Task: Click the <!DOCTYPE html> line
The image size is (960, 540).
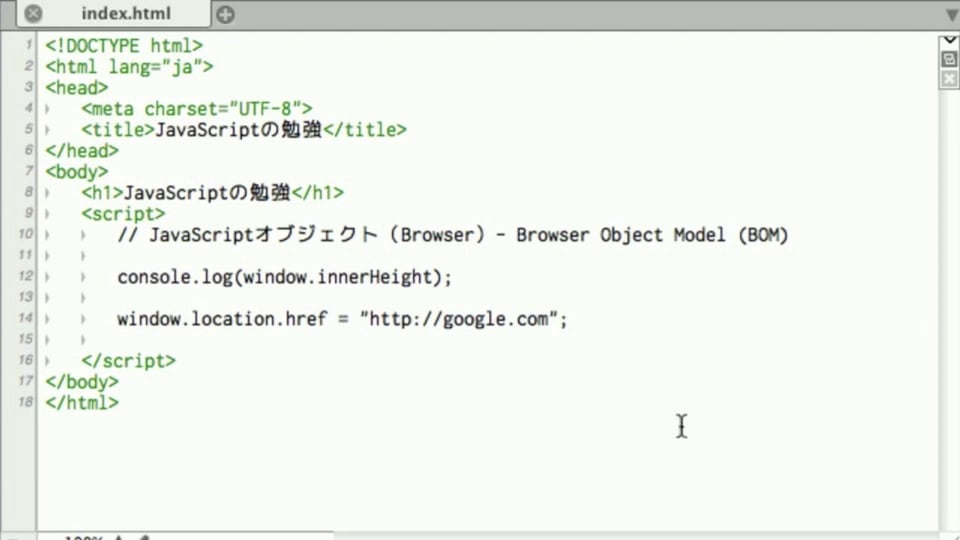Action: 124,46
